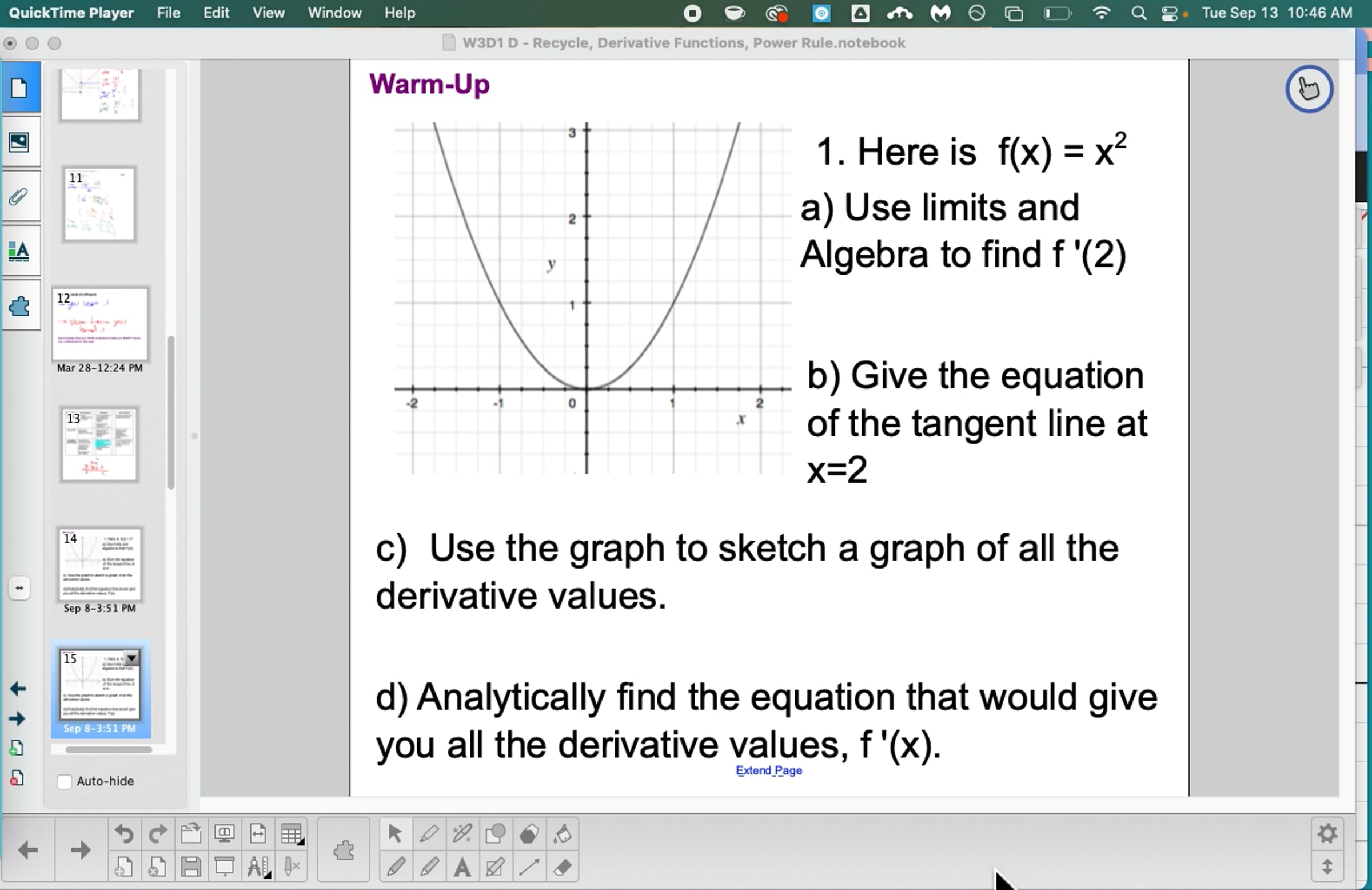Open the Attachments paperclip tab

click(x=19, y=197)
